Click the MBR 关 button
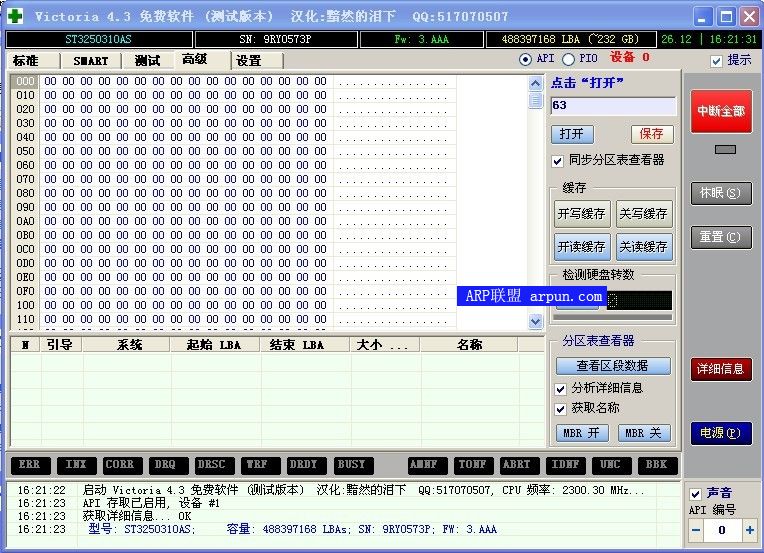Viewport: 764px width, 553px height. (644, 433)
